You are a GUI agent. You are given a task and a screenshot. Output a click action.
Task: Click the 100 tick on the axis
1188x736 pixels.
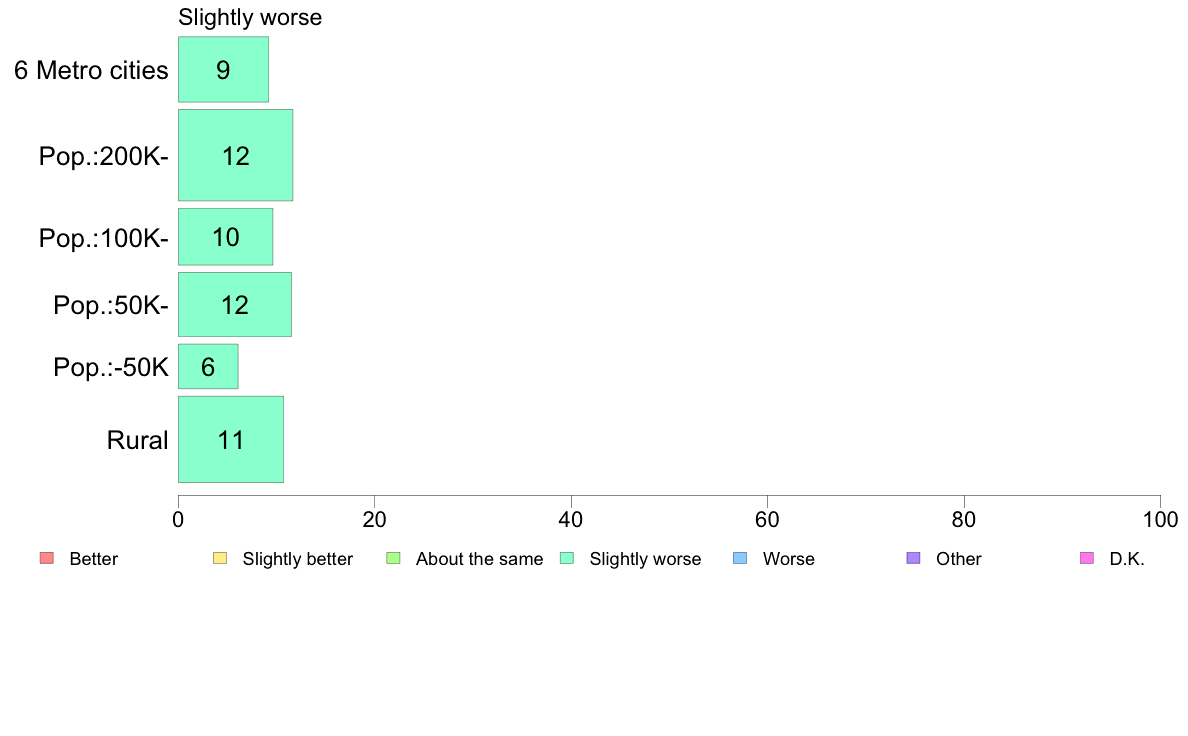[1160, 519]
